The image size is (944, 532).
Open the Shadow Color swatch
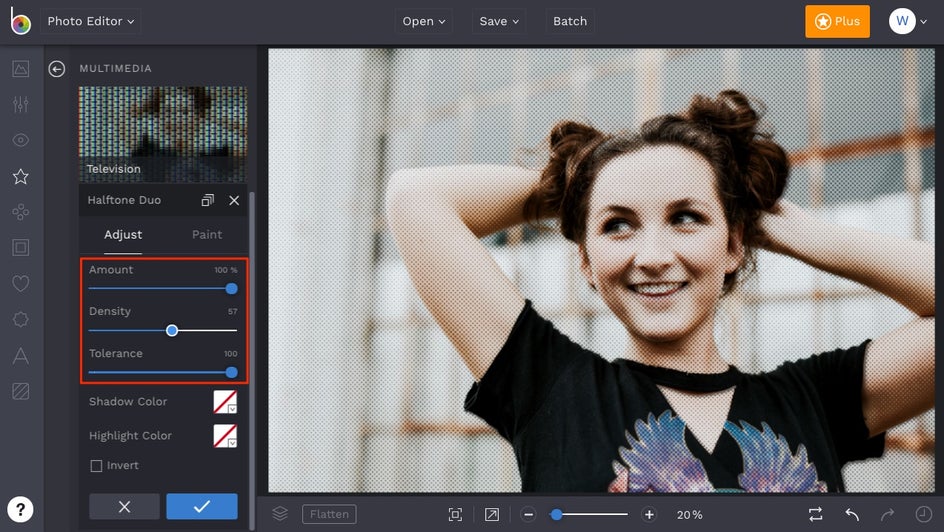[225, 402]
